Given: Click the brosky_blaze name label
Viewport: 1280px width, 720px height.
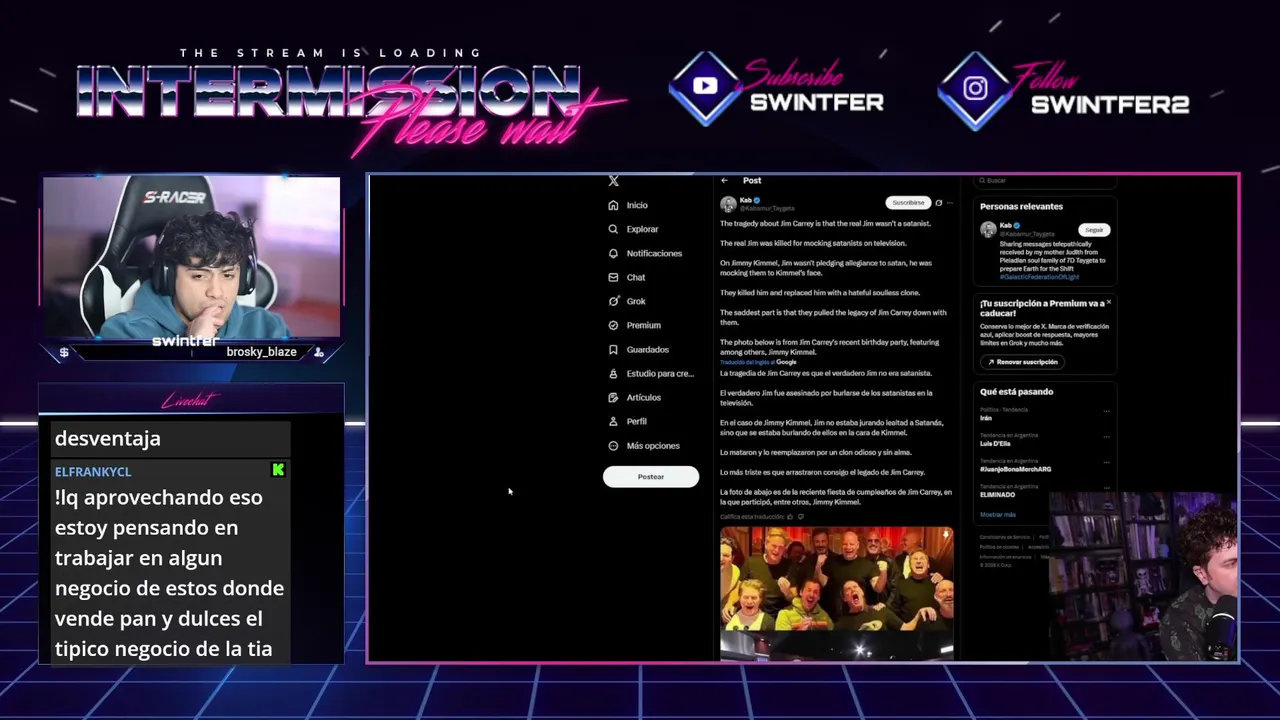Looking at the screenshot, I should pyautogui.click(x=261, y=352).
